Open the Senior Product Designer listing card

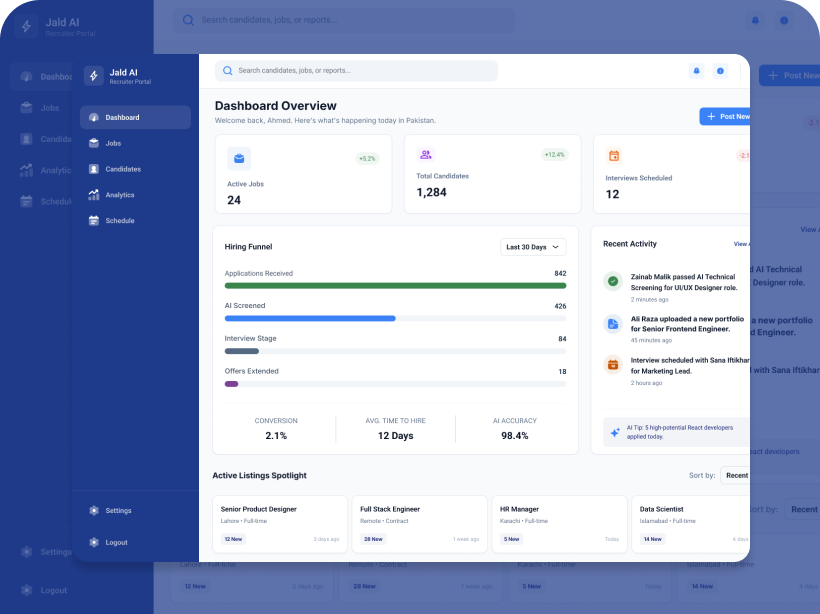pyautogui.click(x=280, y=524)
